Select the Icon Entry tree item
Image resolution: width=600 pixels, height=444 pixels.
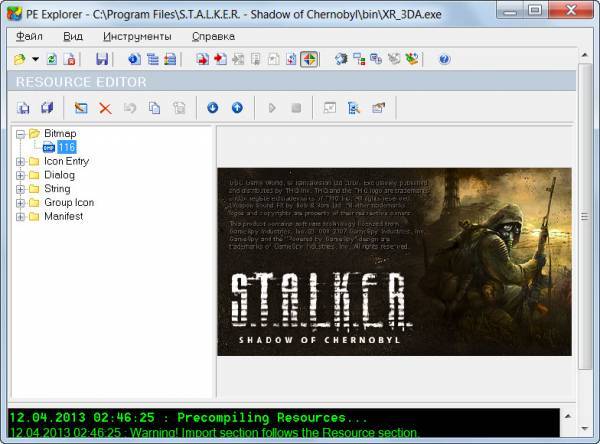[x=67, y=161]
